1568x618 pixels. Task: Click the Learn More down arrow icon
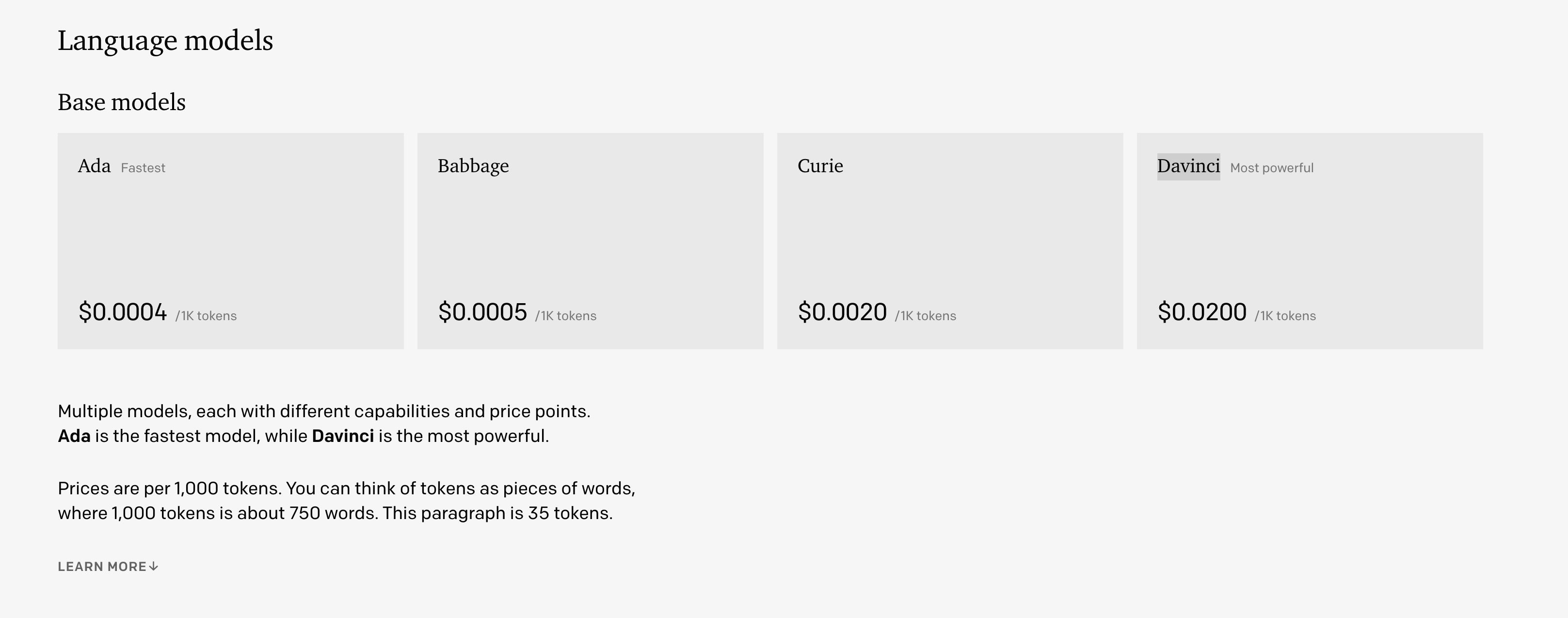(153, 567)
